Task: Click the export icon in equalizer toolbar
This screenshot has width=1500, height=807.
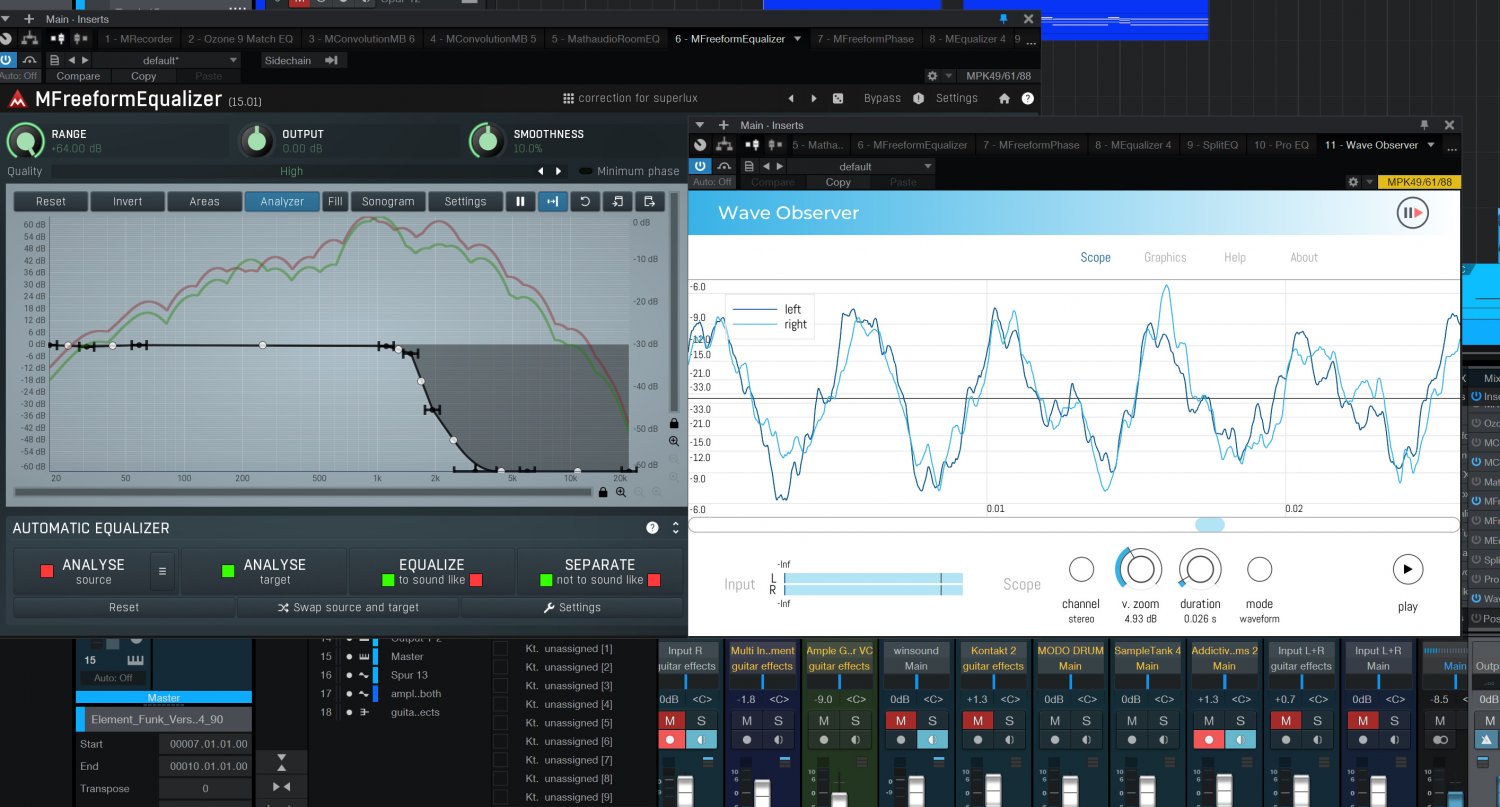Action: pyautogui.click(x=649, y=201)
